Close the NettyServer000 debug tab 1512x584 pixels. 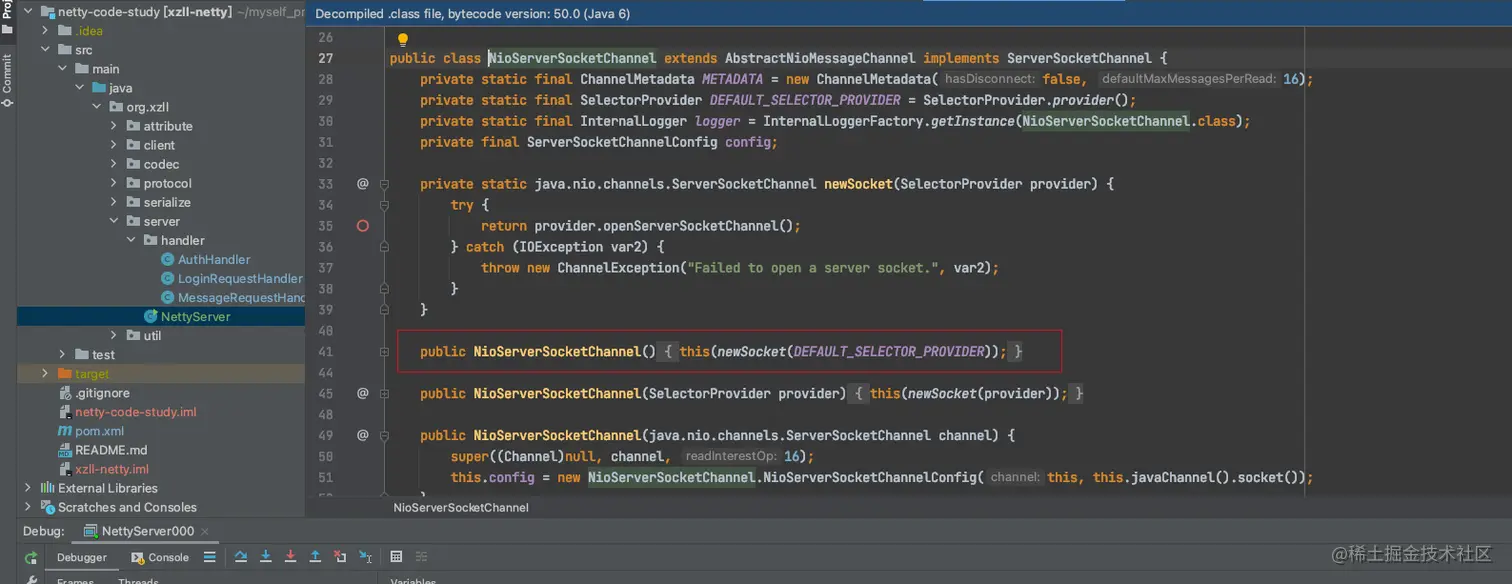pyautogui.click(x=207, y=531)
